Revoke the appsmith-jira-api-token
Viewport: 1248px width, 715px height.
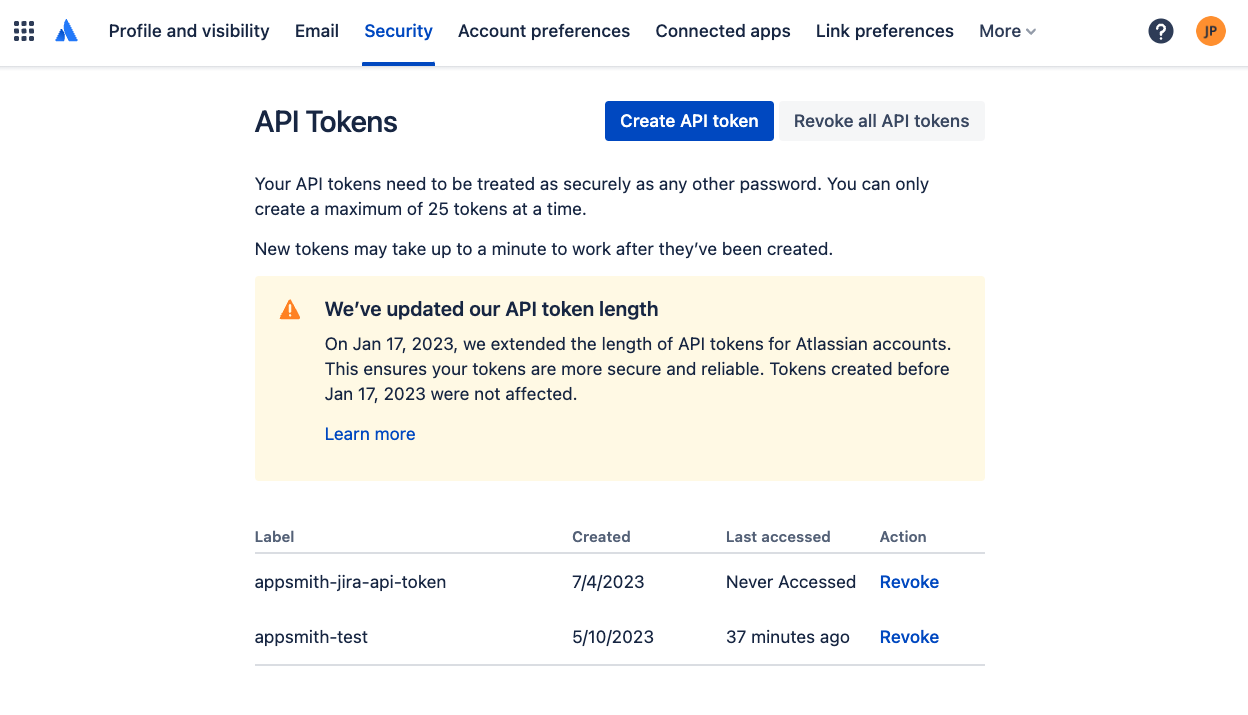tap(909, 581)
